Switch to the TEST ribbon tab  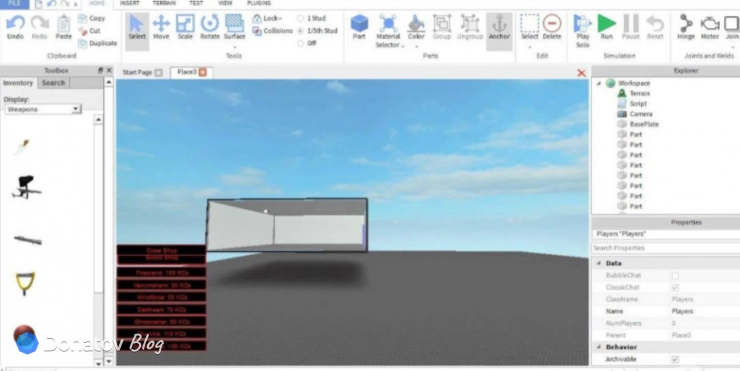[x=196, y=3]
